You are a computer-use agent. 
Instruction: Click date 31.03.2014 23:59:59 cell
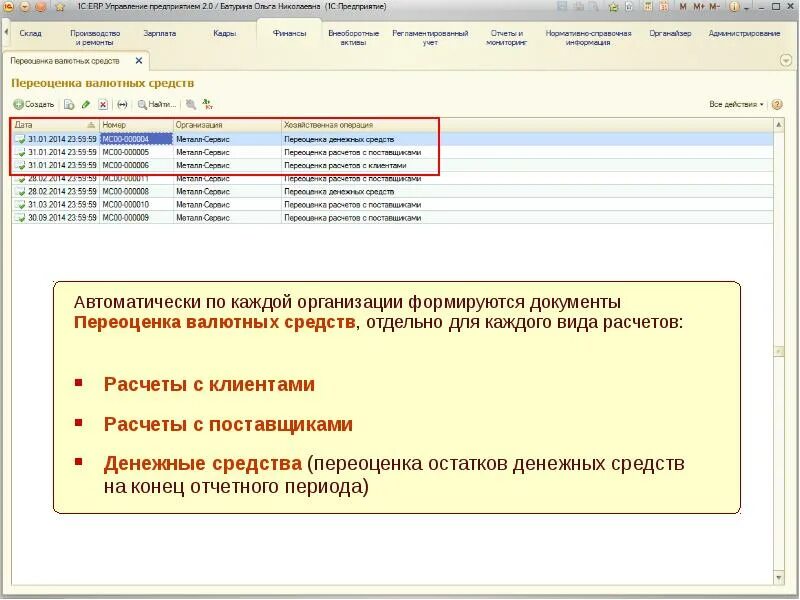click(62, 205)
